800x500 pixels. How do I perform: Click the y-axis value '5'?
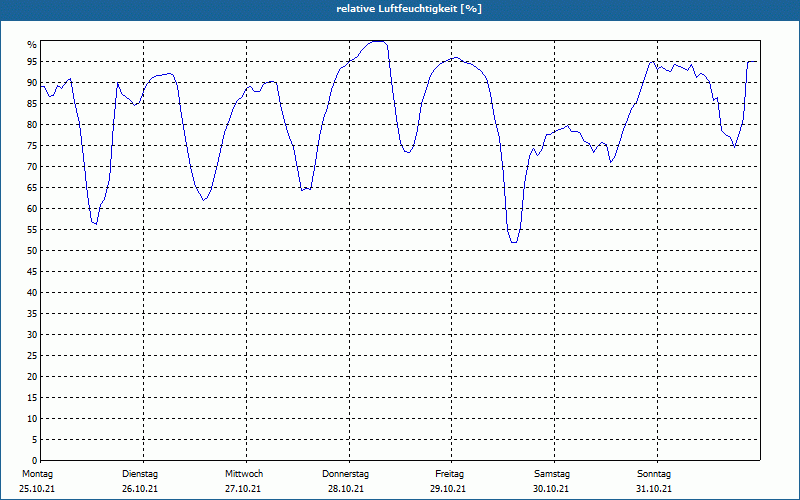coord(35,440)
